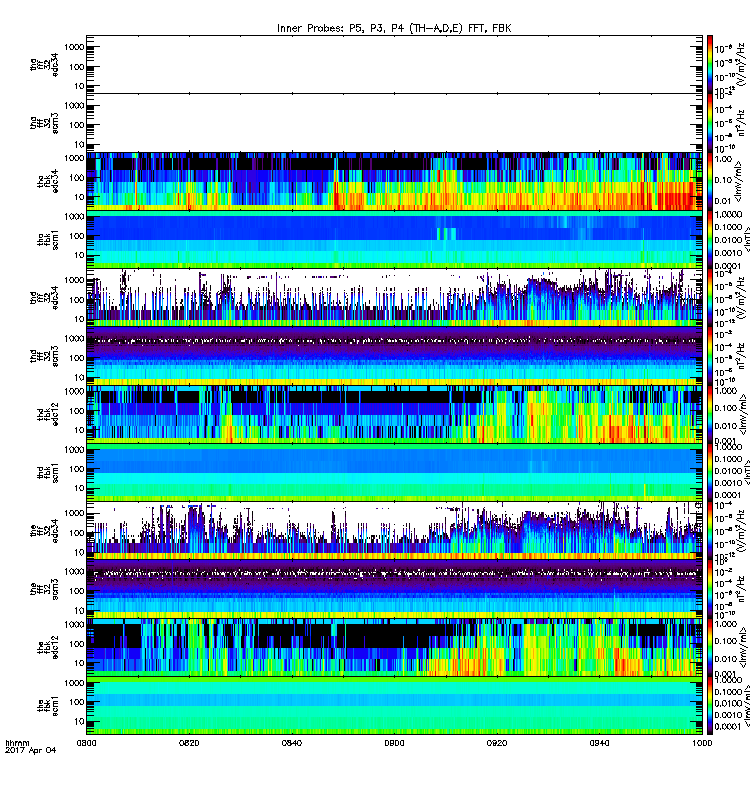The height and width of the screenshot is (800, 750).
Task: Select the thd fbk scm1 axis label
Action: coord(47,473)
